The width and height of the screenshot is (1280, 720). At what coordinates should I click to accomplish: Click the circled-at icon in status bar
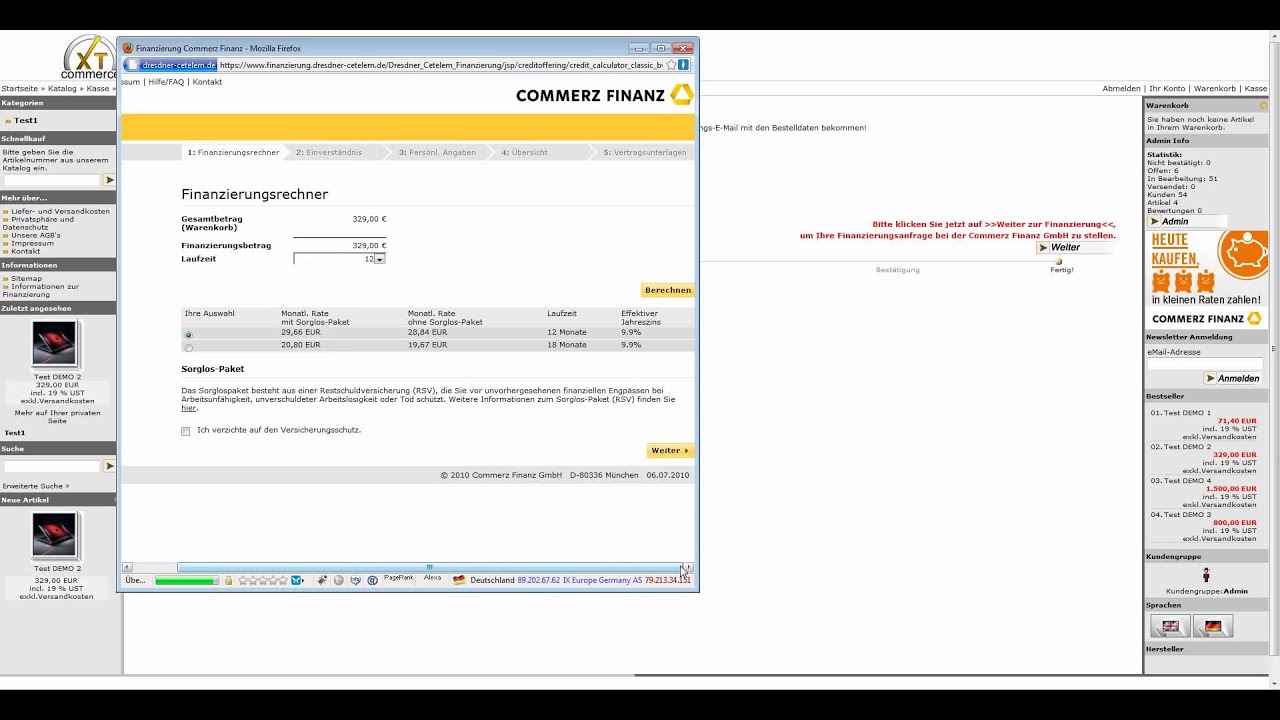(x=372, y=580)
